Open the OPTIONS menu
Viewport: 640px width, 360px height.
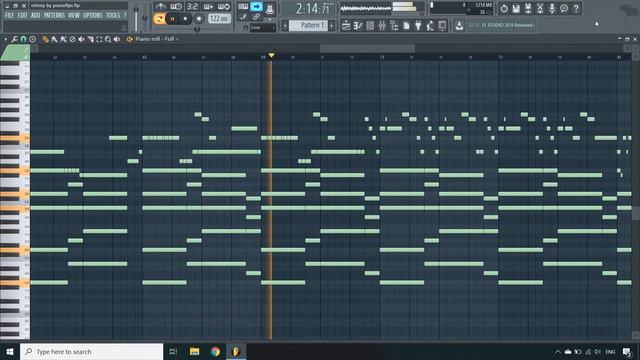93,15
